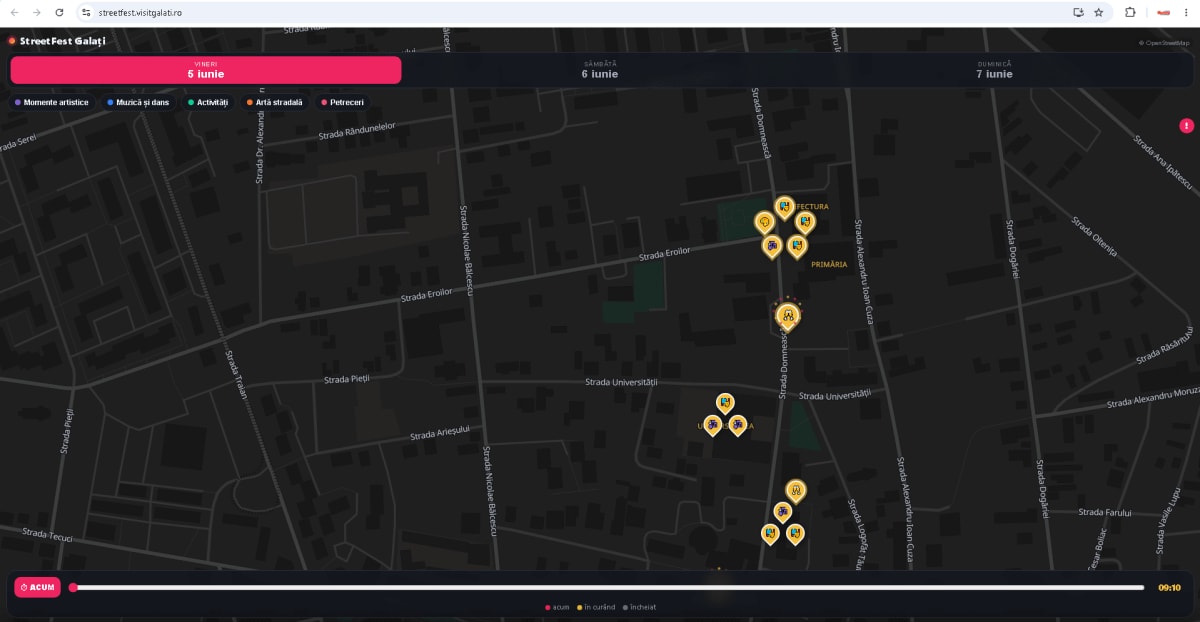Viewport: 1200px width, 622px height.
Task: Toggle the Petreceri filter
Action: click(x=342, y=102)
